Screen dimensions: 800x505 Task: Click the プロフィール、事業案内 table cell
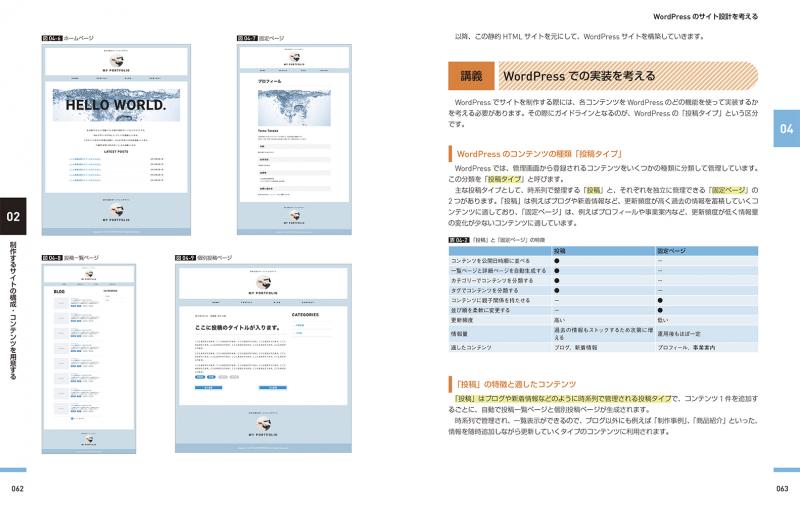click(686, 347)
